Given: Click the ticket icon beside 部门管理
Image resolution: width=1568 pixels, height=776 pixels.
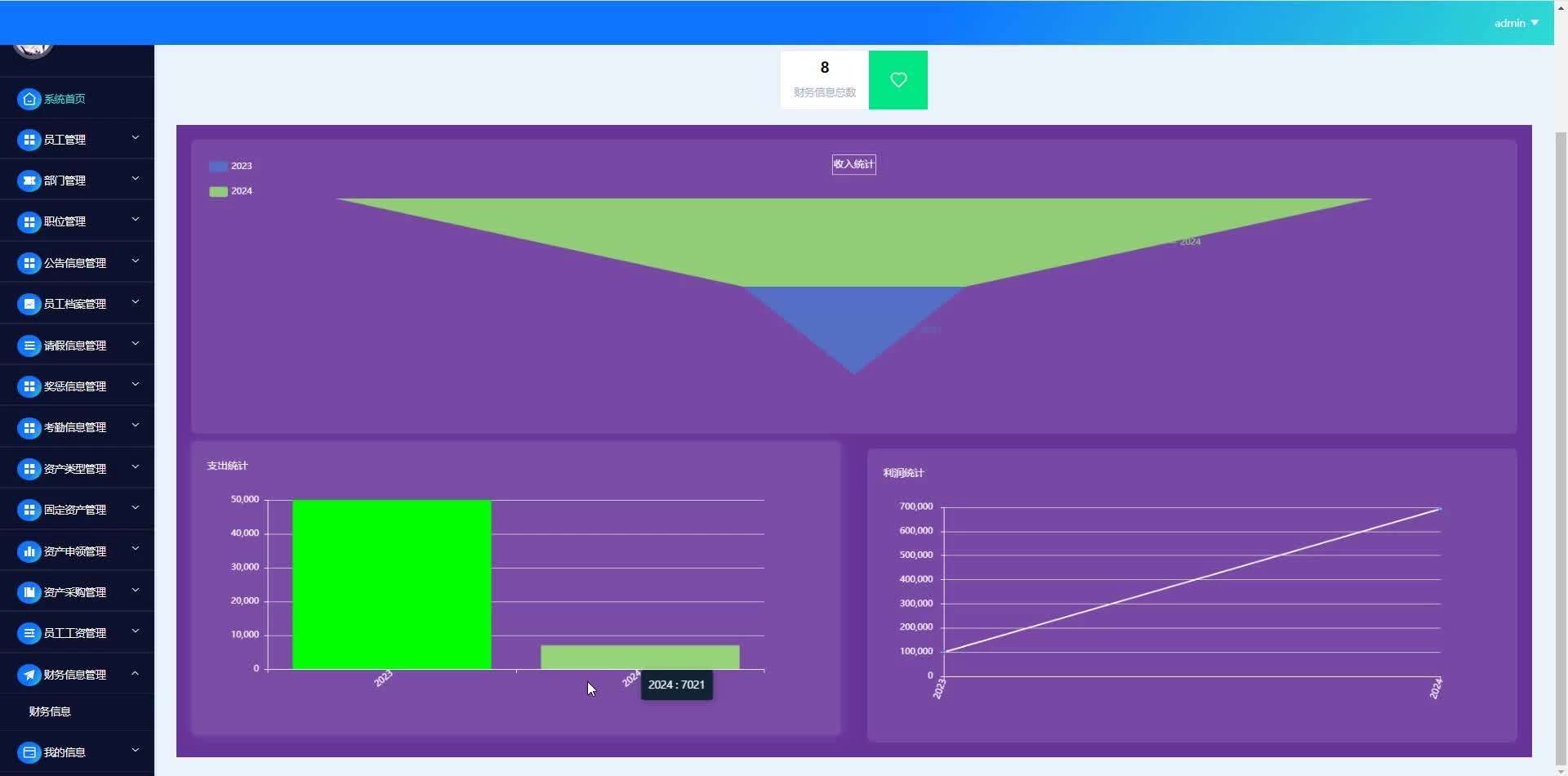Looking at the screenshot, I should point(29,181).
